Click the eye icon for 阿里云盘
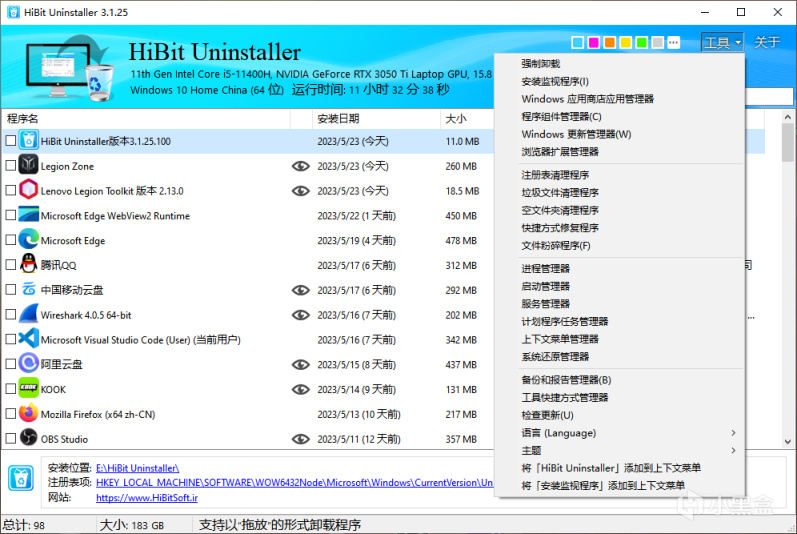797x534 pixels. point(301,364)
